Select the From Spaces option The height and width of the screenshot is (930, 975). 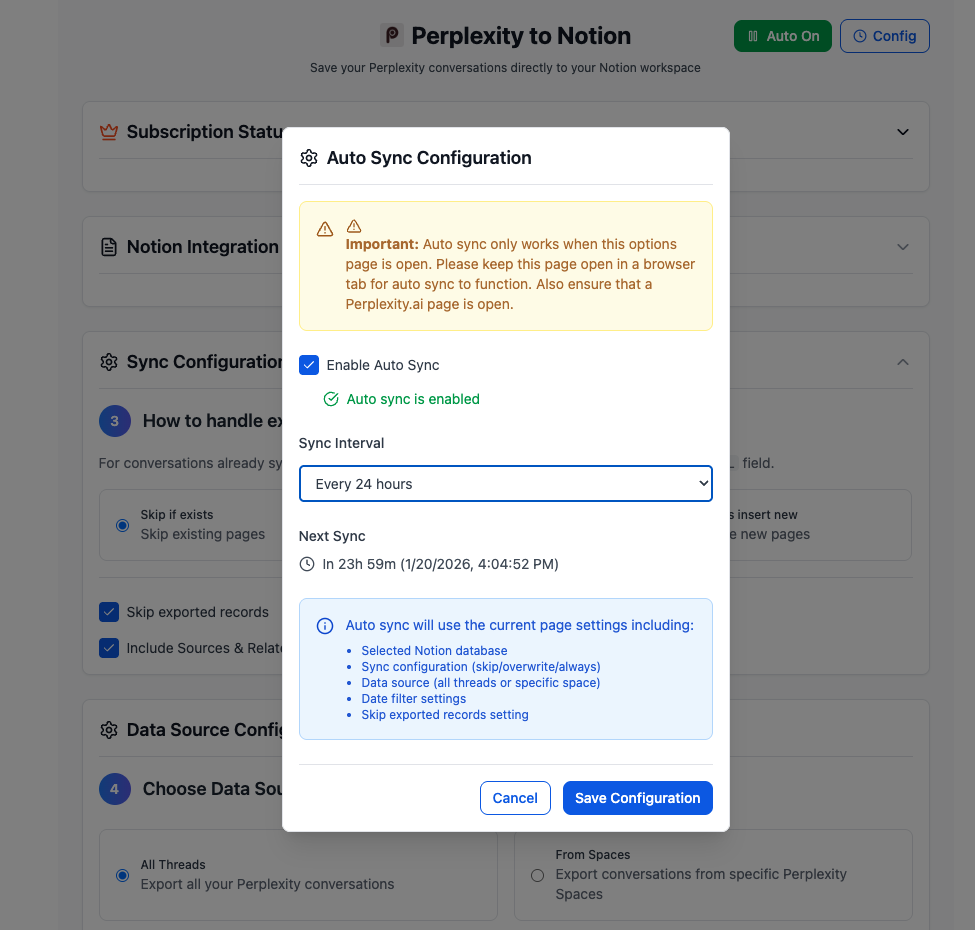click(x=537, y=875)
